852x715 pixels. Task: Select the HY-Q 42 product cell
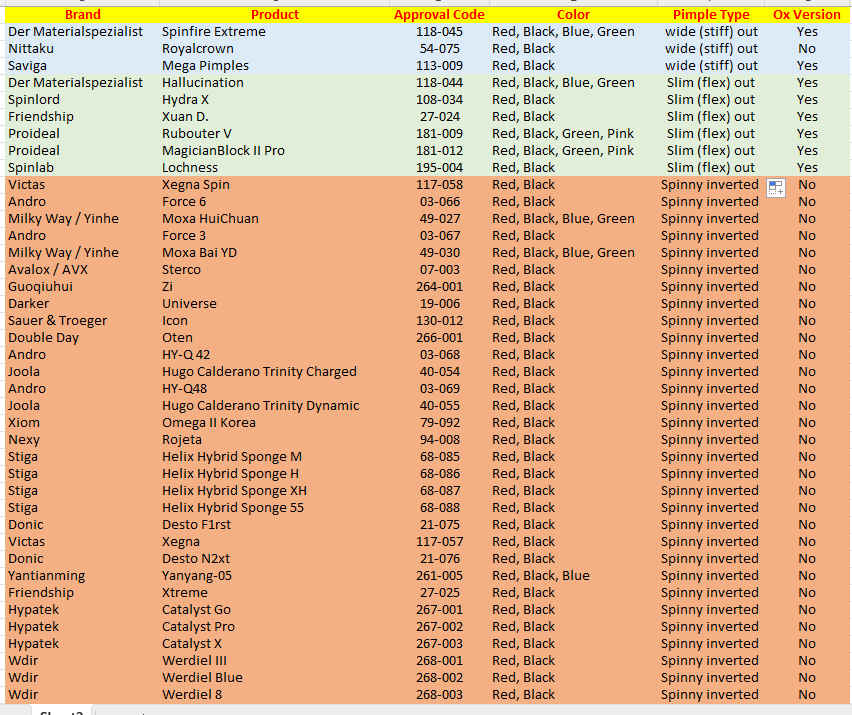(x=275, y=354)
